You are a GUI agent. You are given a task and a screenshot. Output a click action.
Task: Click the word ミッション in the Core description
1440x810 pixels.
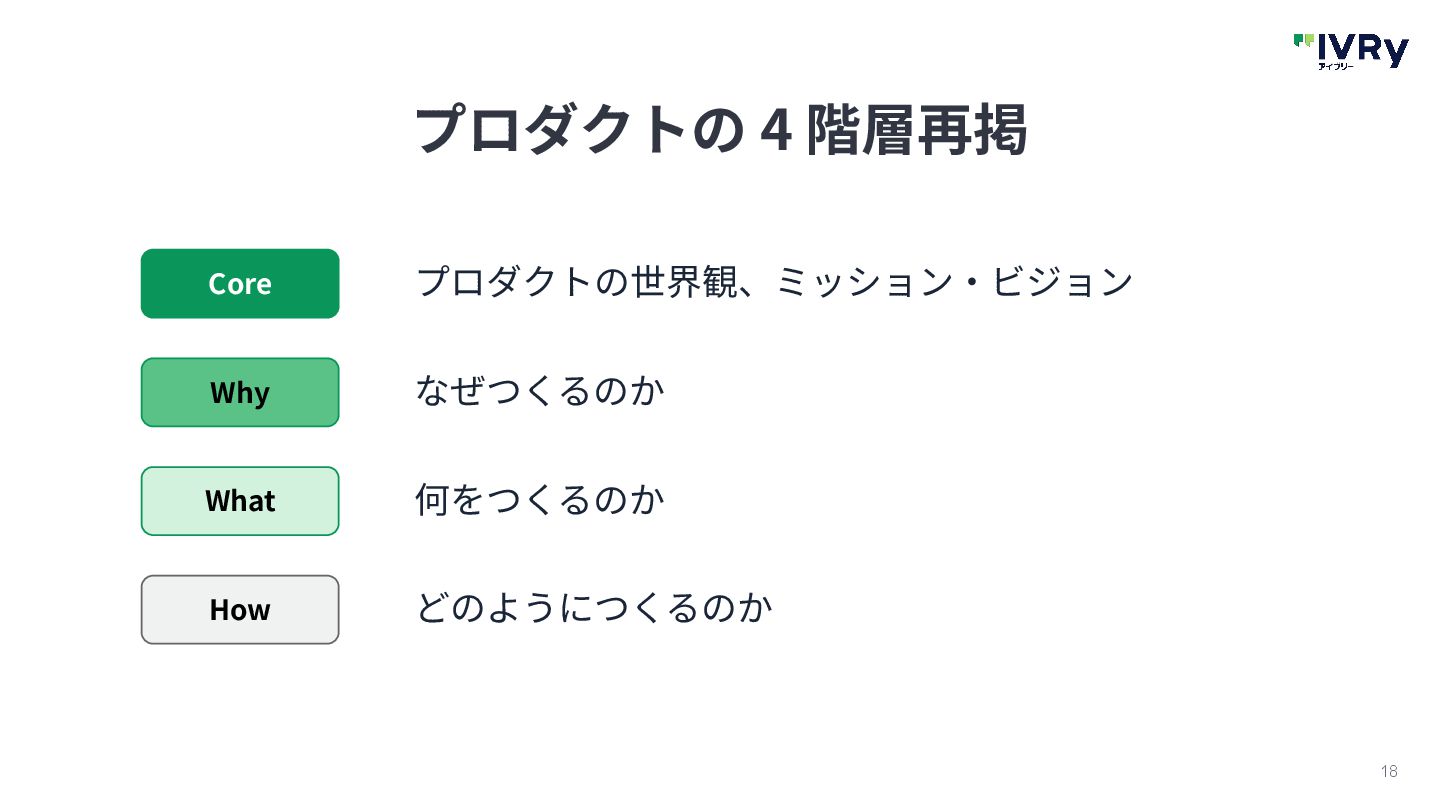[863, 282]
